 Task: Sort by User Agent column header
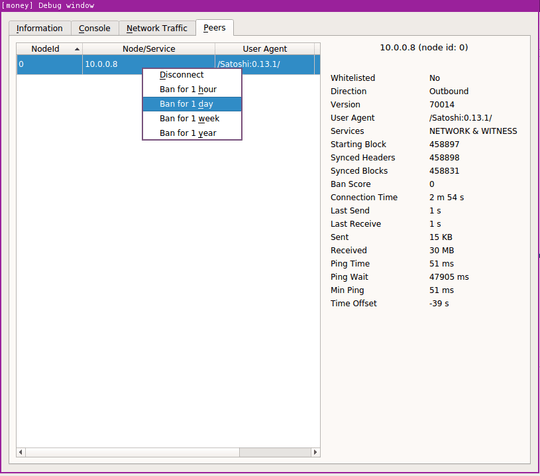pyautogui.click(x=264, y=49)
